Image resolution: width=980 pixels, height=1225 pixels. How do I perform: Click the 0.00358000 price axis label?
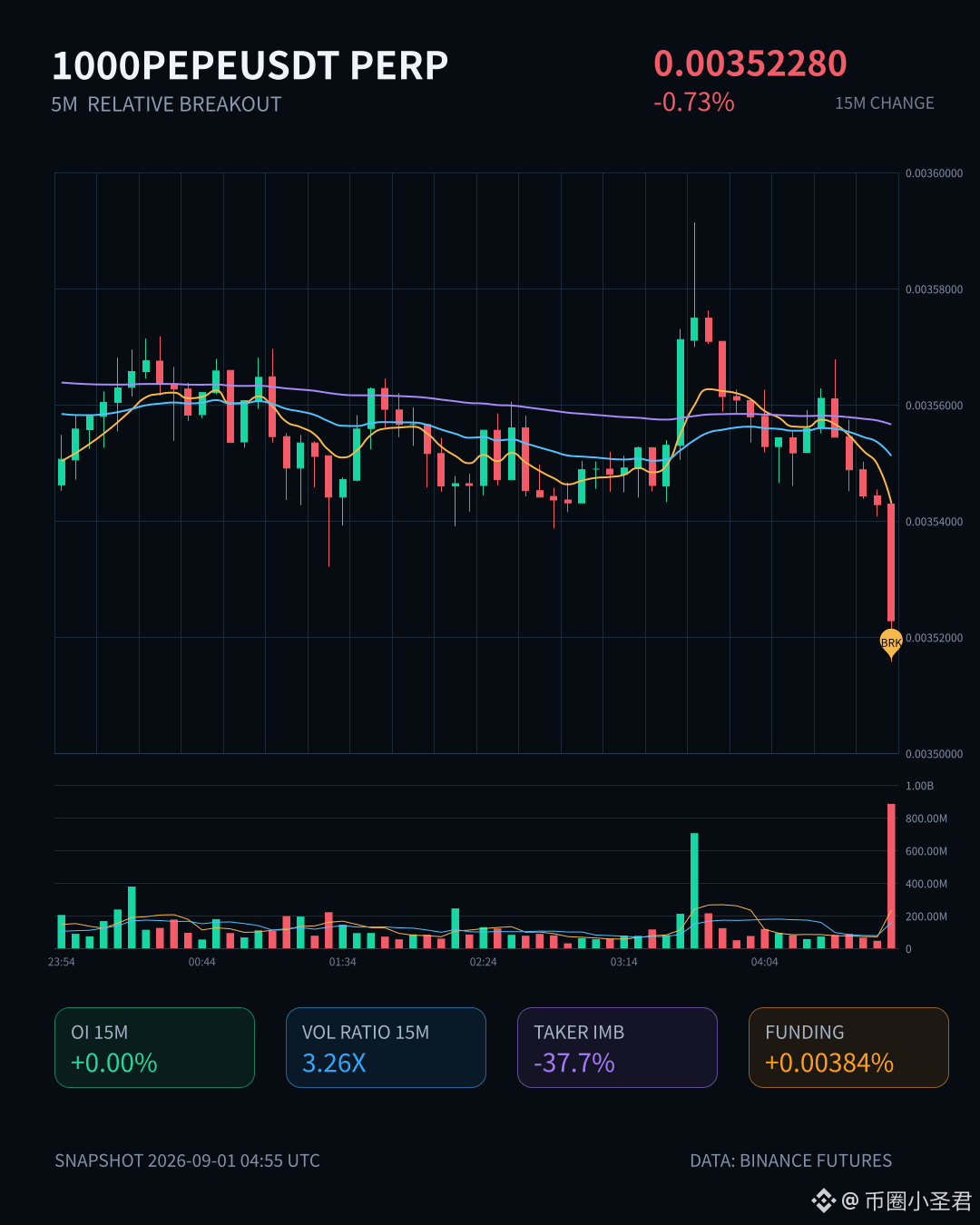pos(934,289)
